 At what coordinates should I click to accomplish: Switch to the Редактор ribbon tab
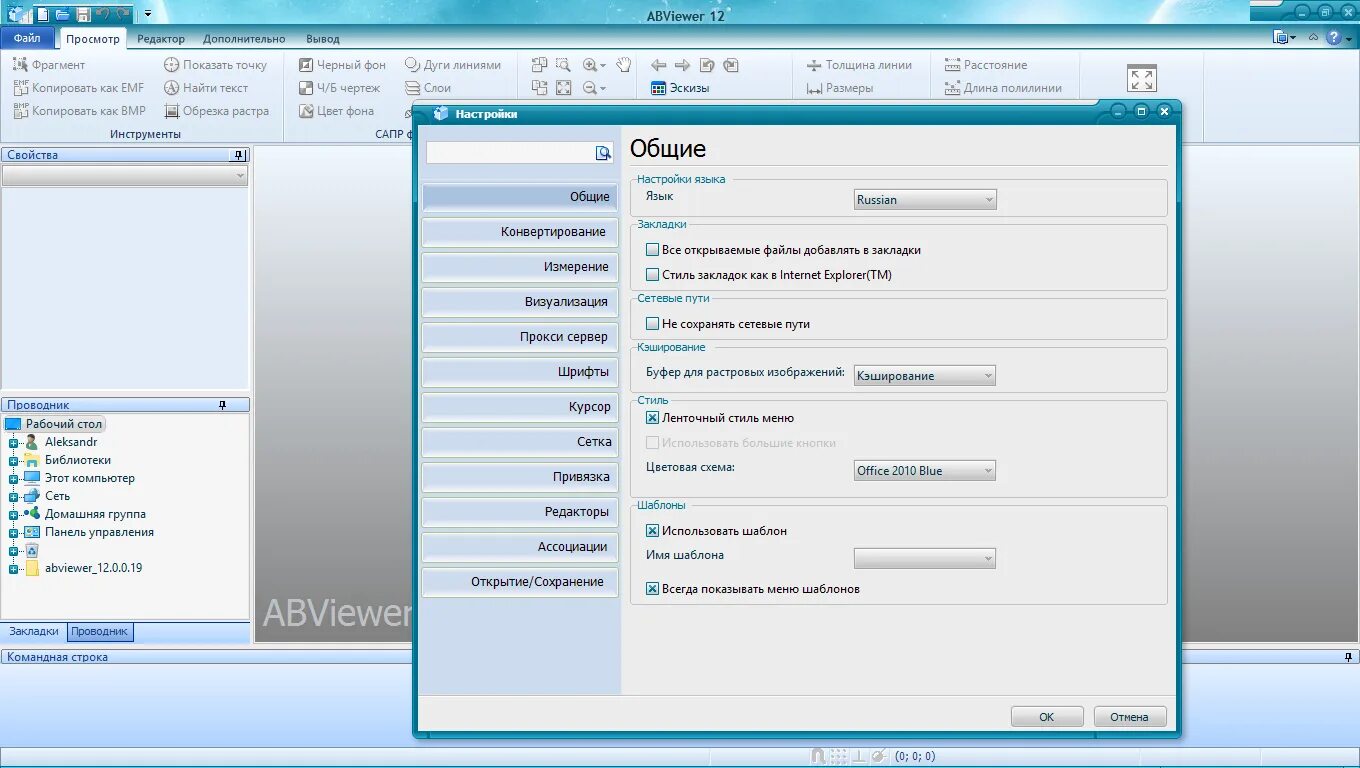click(160, 38)
